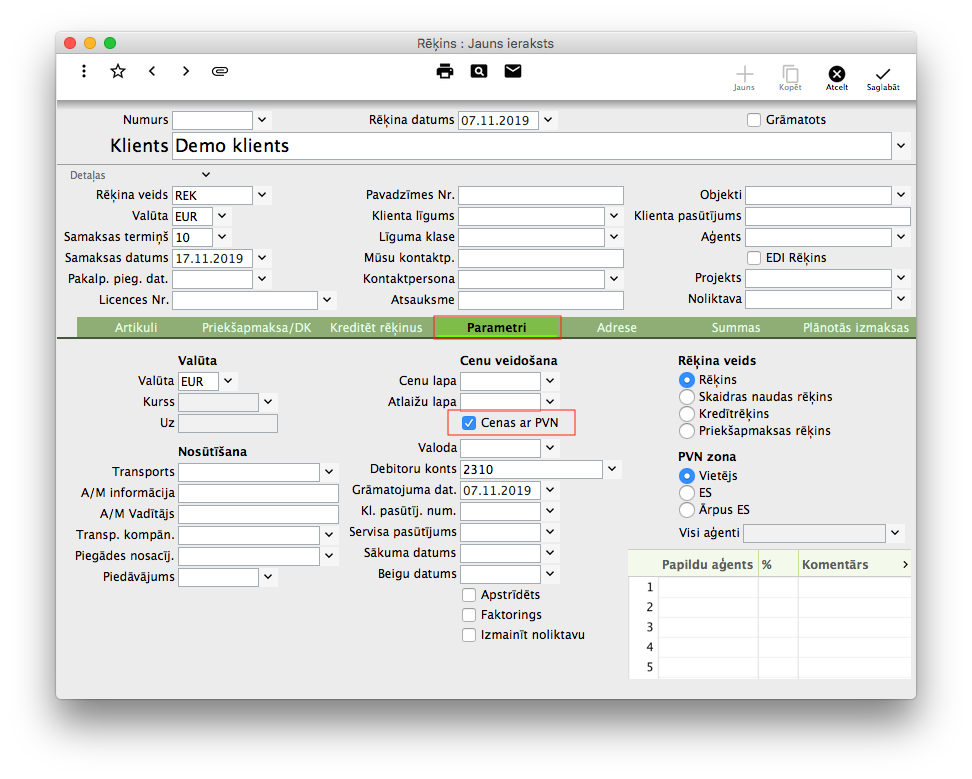Select Vietējs PVN zona radio
This screenshot has height=779, width=972.
click(x=687, y=475)
